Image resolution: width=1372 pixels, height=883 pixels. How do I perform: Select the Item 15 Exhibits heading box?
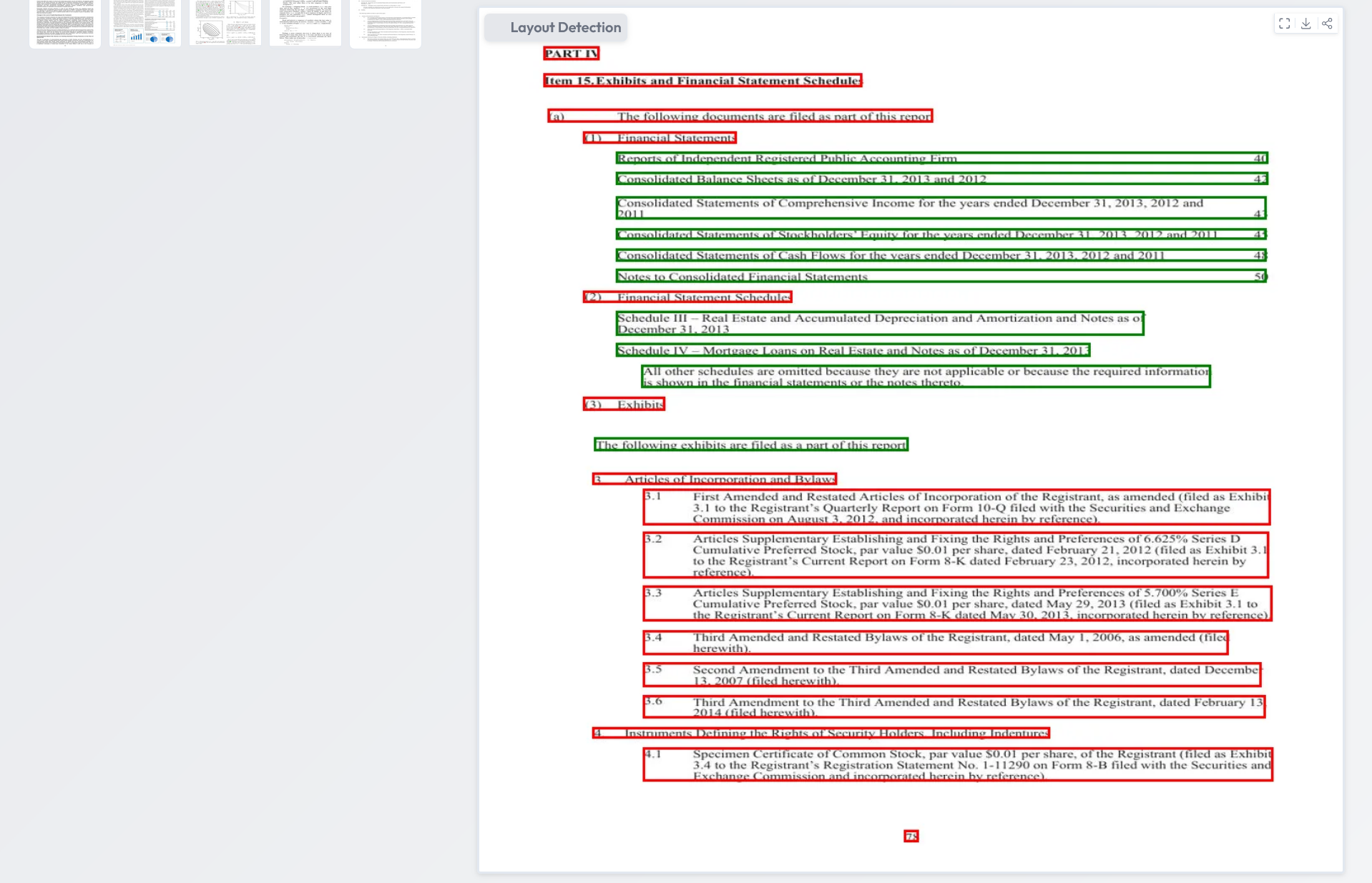(x=702, y=81)
